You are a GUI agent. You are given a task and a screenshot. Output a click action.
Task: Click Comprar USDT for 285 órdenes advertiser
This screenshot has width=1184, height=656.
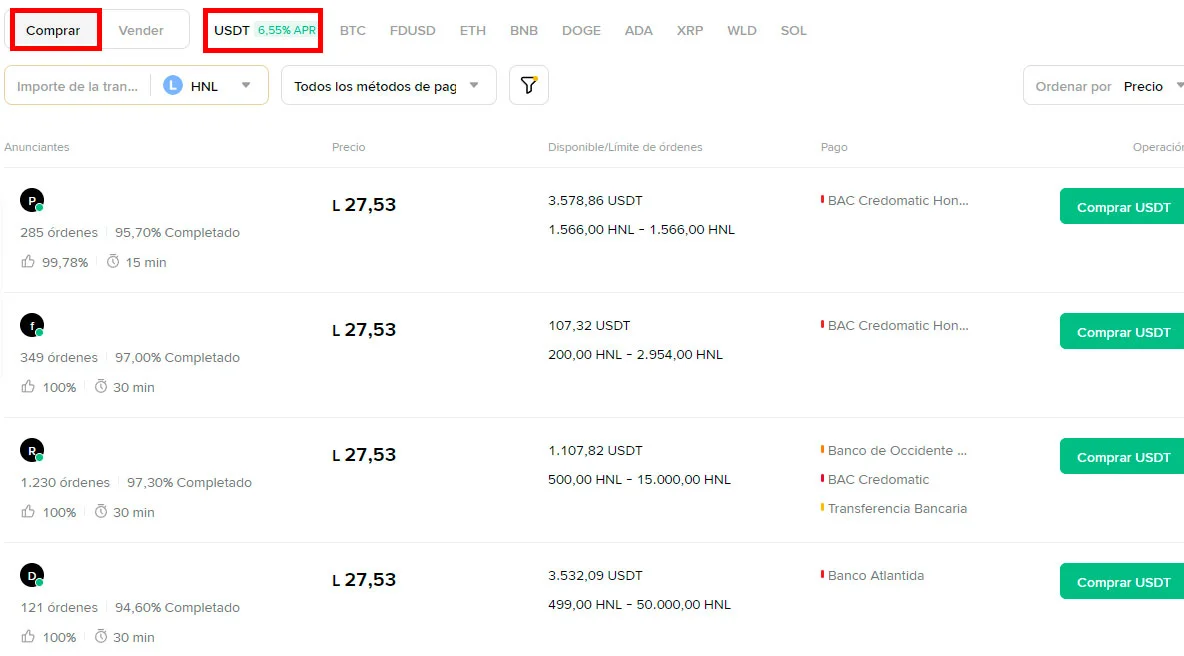[1122, 206]
